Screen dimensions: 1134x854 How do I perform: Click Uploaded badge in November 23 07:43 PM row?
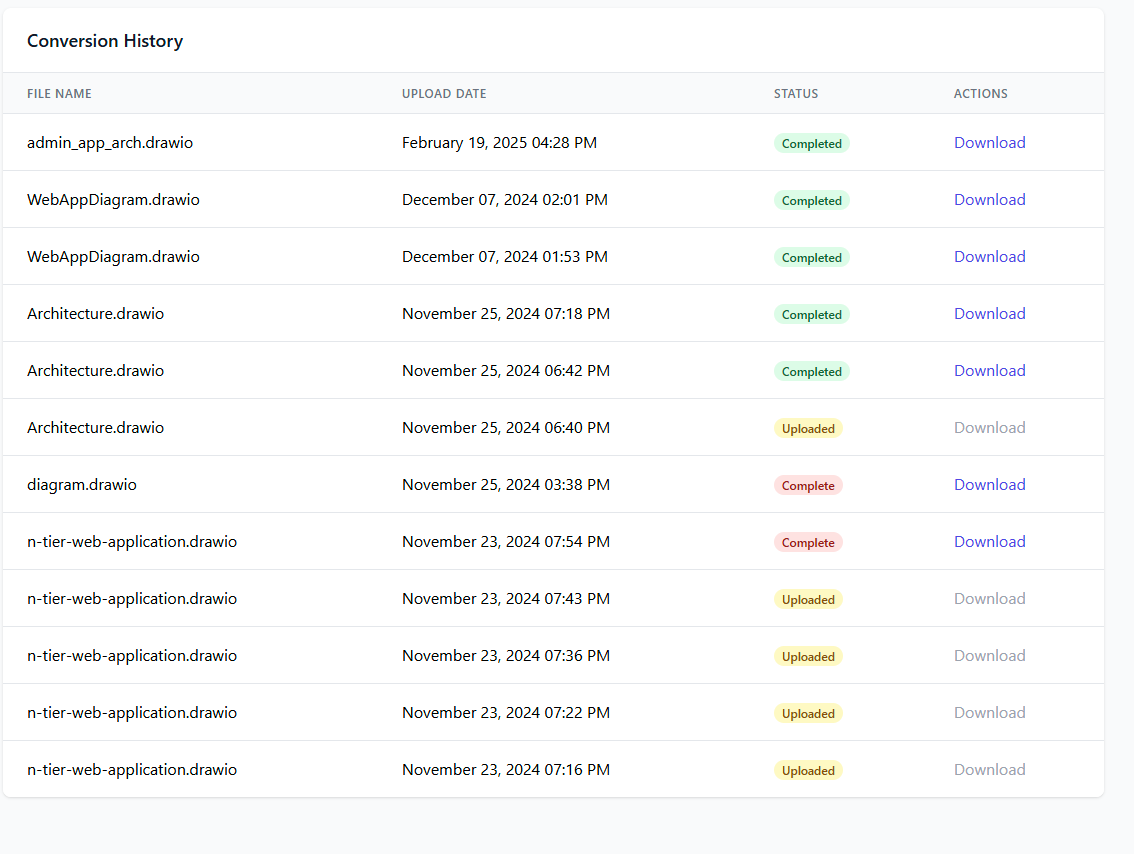[809, 600]
